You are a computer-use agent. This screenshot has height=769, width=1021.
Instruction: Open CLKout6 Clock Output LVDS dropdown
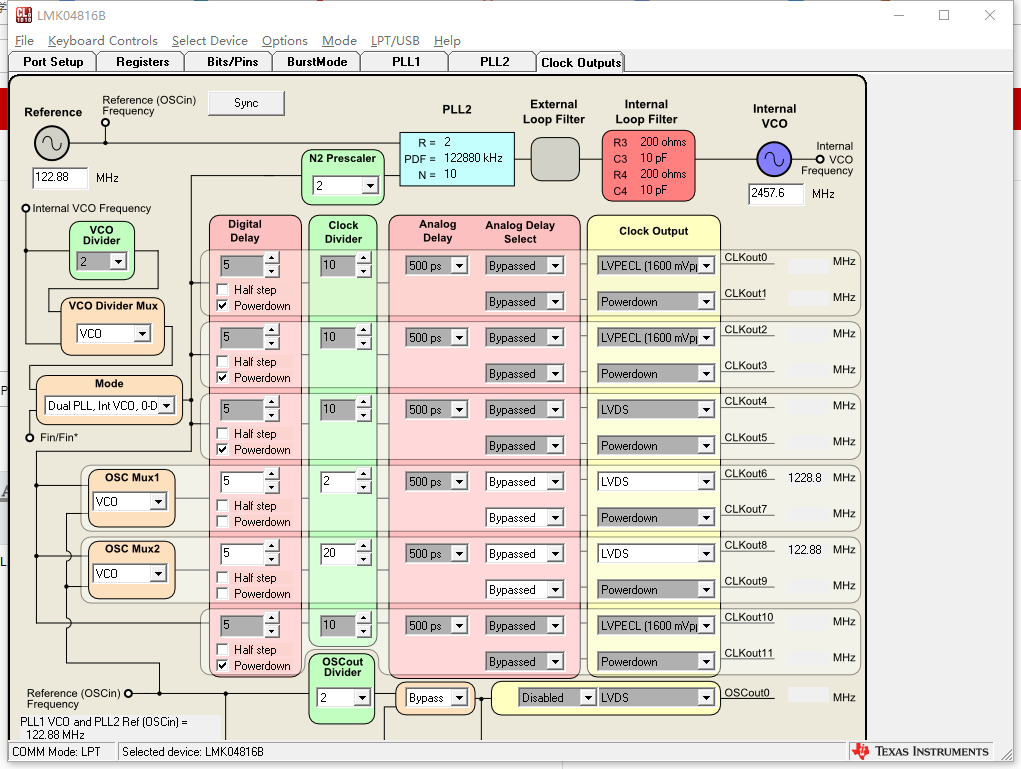(x=708, y=482)
